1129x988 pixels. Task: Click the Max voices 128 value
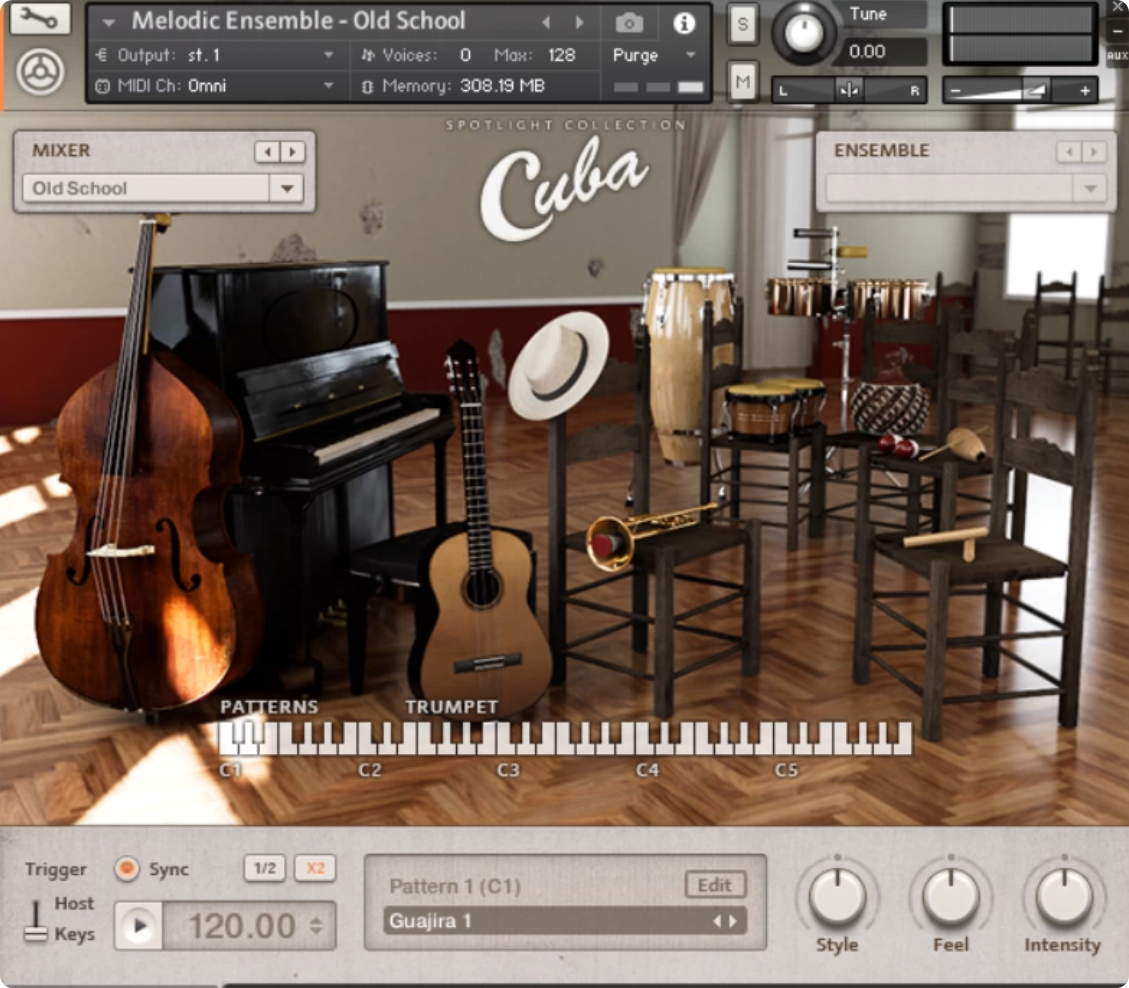click(561, 55)
